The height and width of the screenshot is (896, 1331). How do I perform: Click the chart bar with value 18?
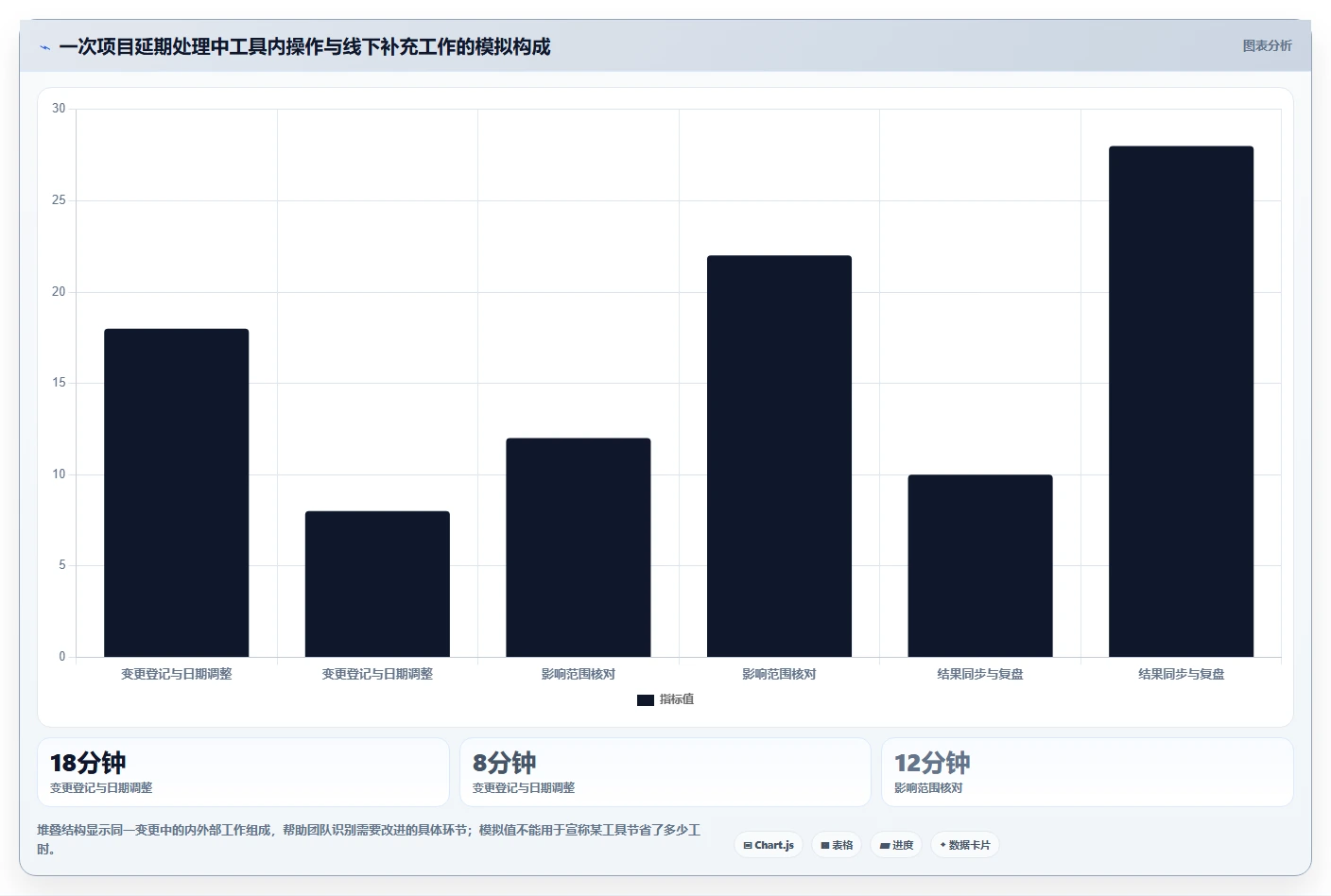click(x=176, y=492)
